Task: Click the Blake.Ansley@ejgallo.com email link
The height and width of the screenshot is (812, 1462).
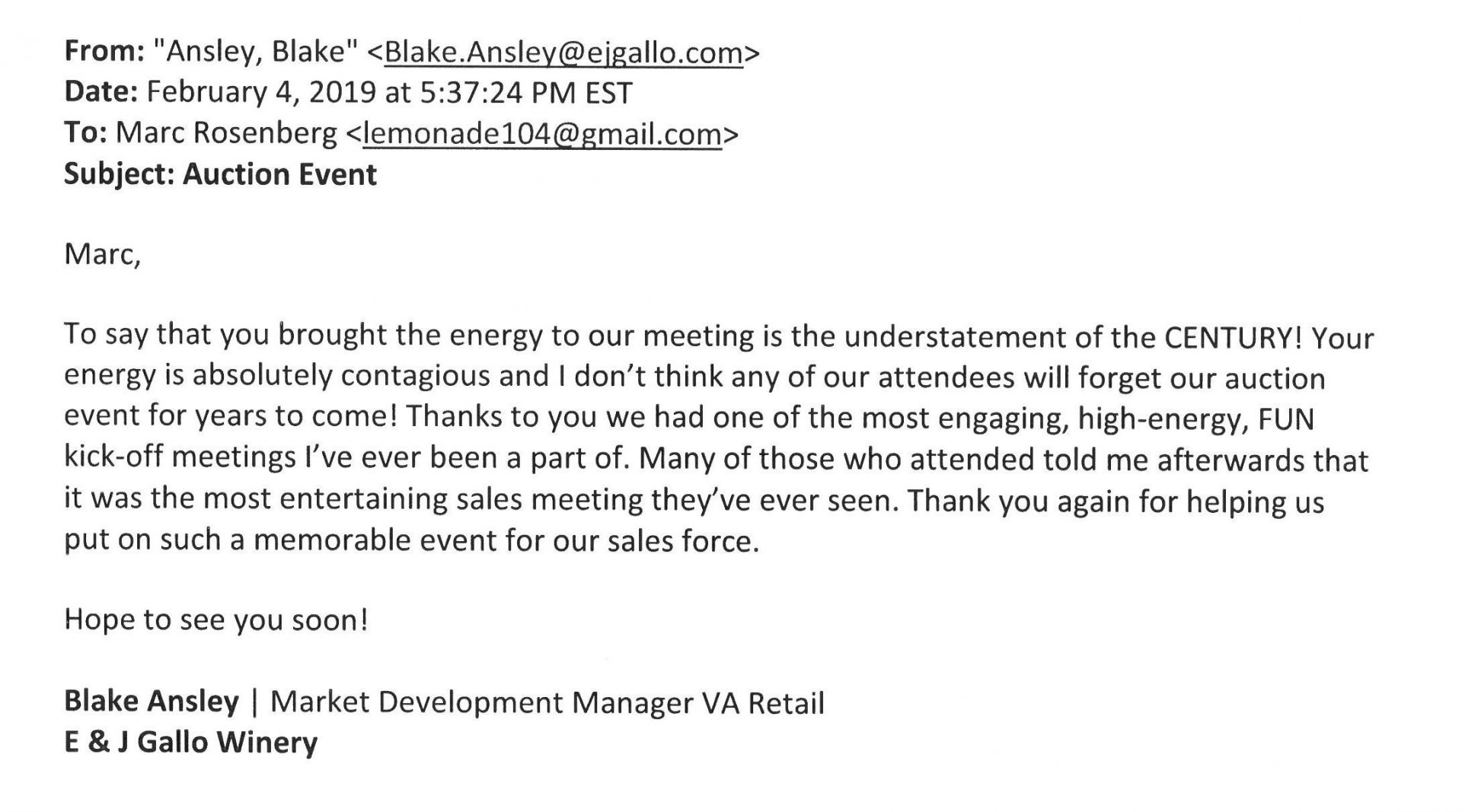Action: pos(563,53)
